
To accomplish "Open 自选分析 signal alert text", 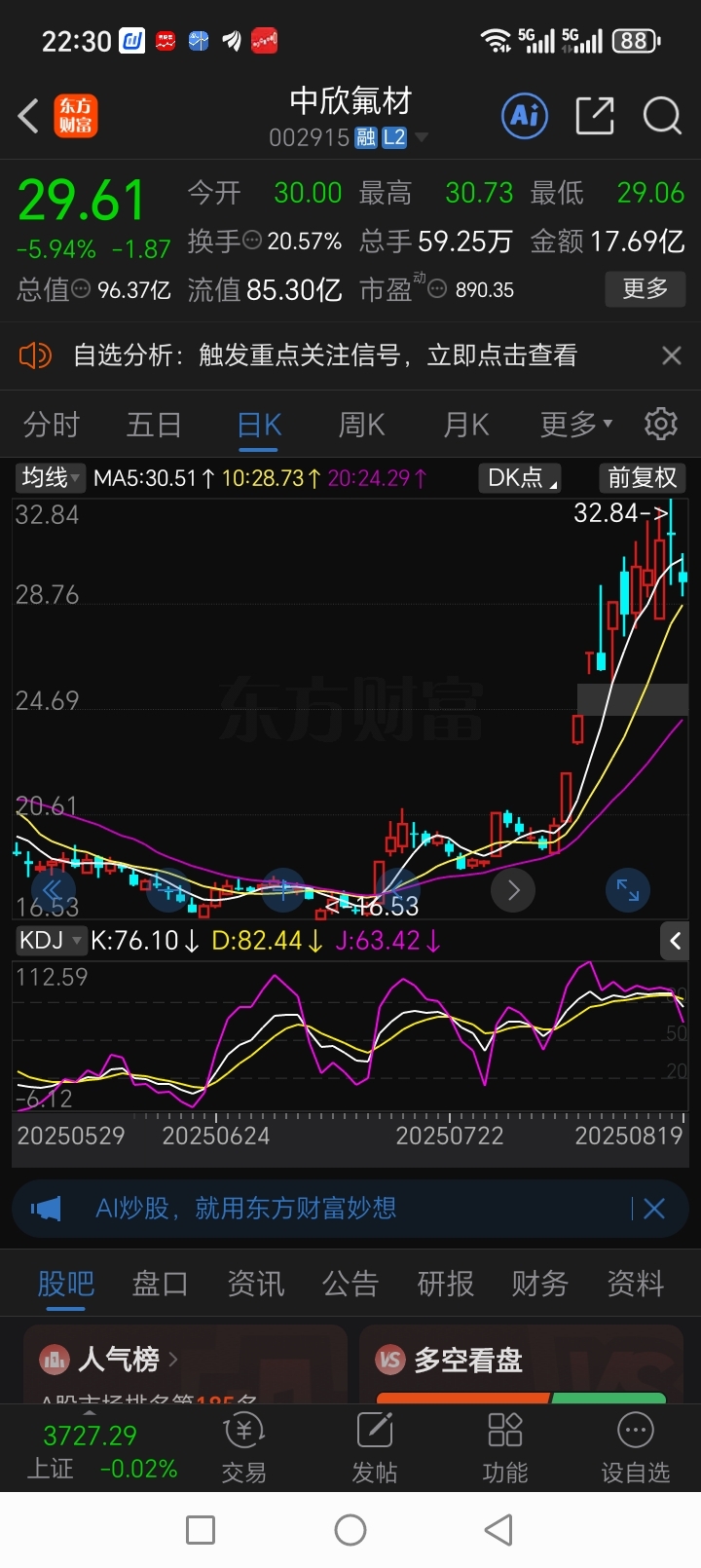I will click(325, 355).
